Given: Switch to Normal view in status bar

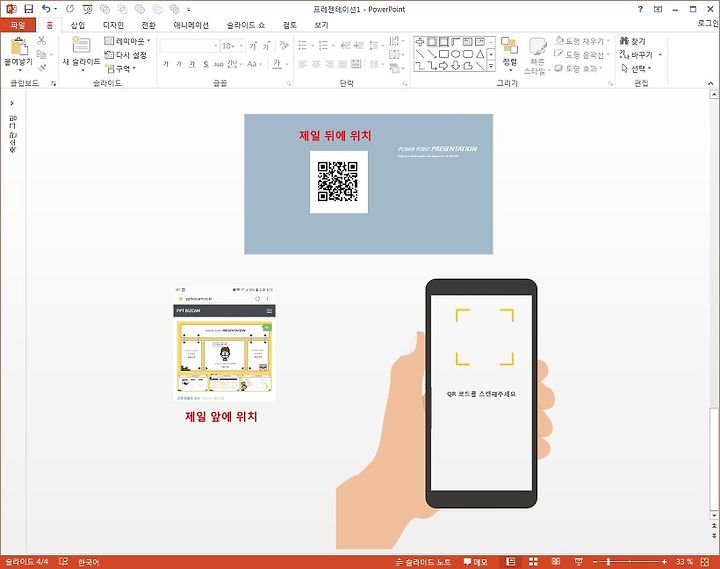Looking at the screenshot, I should [510, 562].
